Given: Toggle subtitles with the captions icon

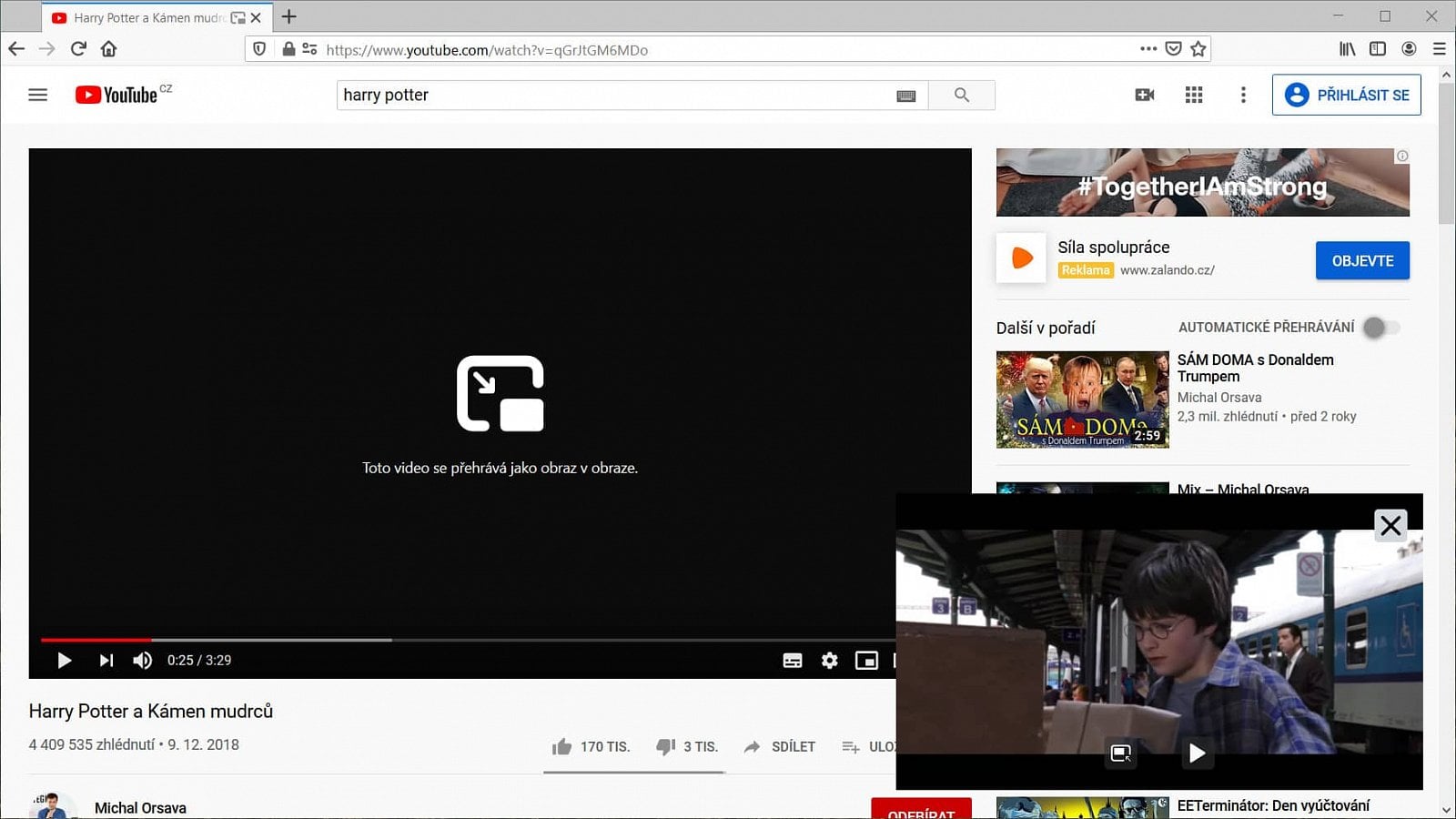Looking at the screenshot, I should [x=793, y=661].
